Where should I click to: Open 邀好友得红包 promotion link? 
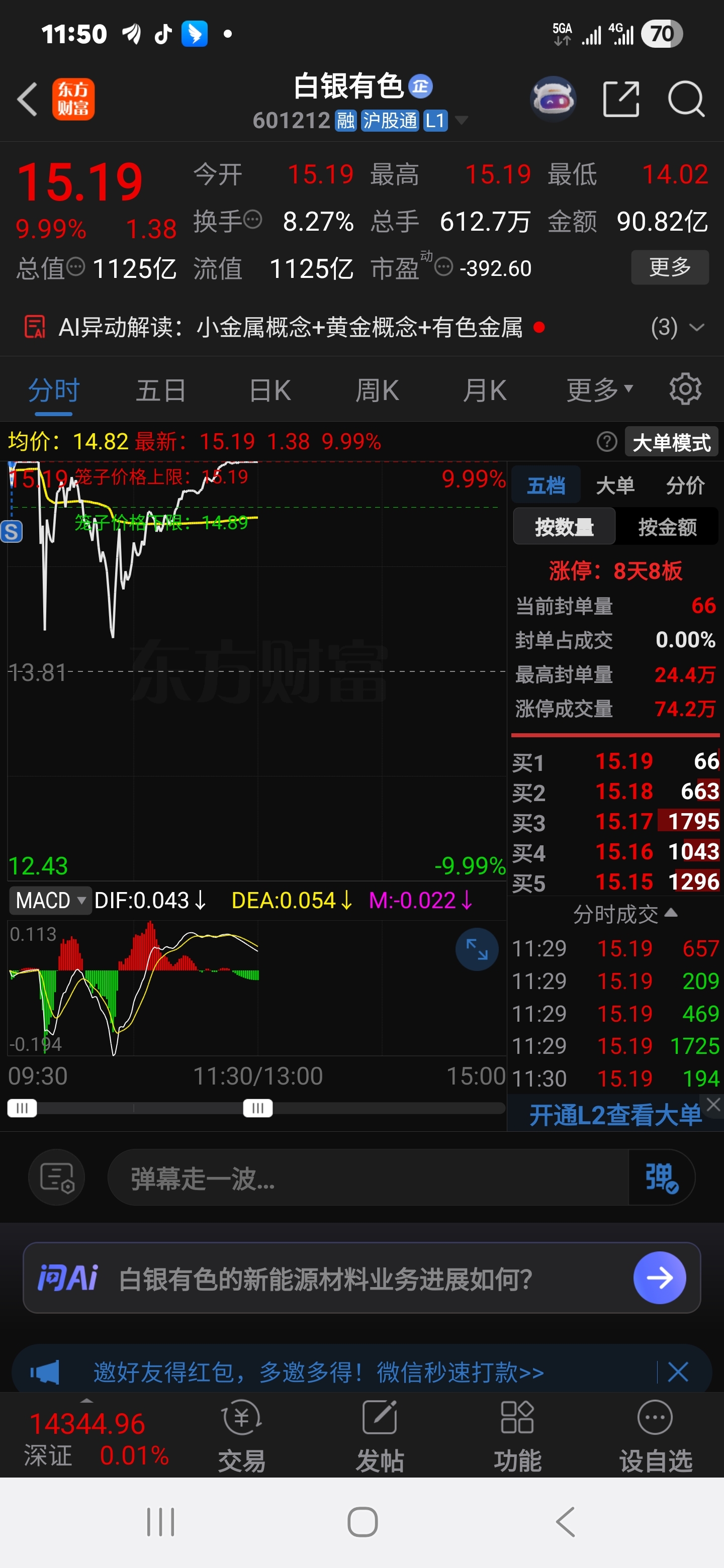coord(318,1372)
